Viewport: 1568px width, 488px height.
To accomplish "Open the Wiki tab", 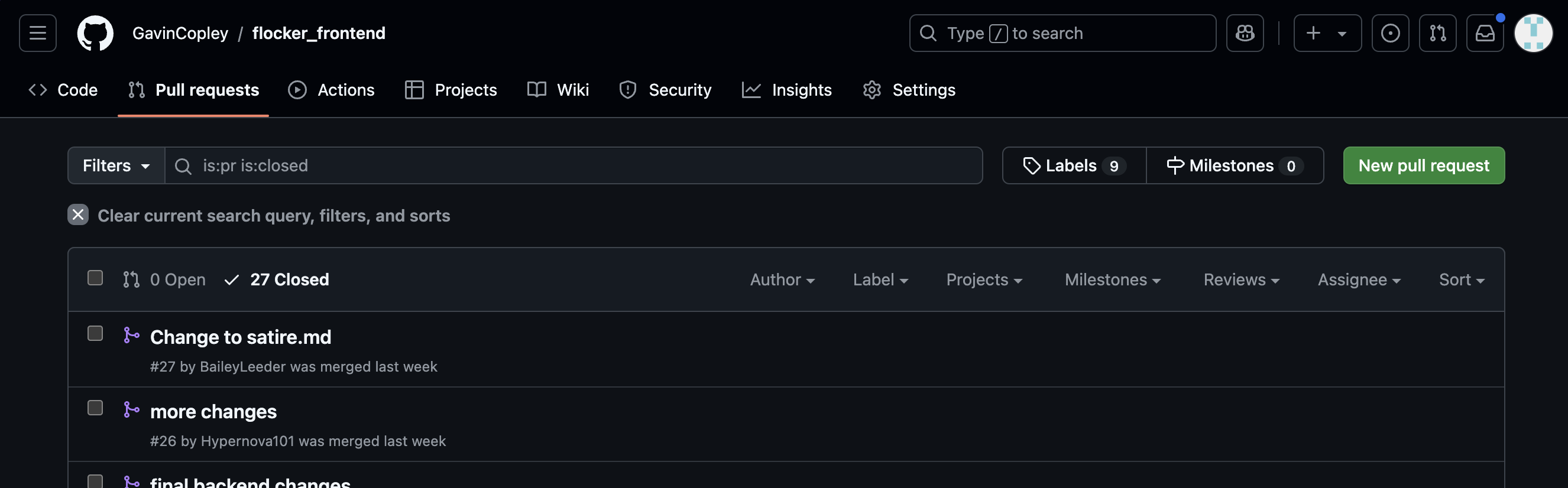I will click(558, 90).
